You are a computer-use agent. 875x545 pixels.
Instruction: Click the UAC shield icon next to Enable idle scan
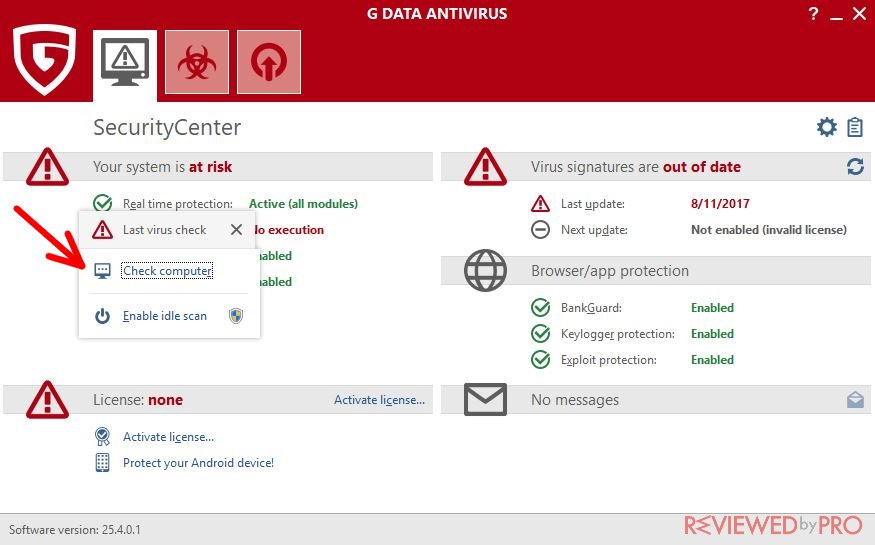point(236,316)
